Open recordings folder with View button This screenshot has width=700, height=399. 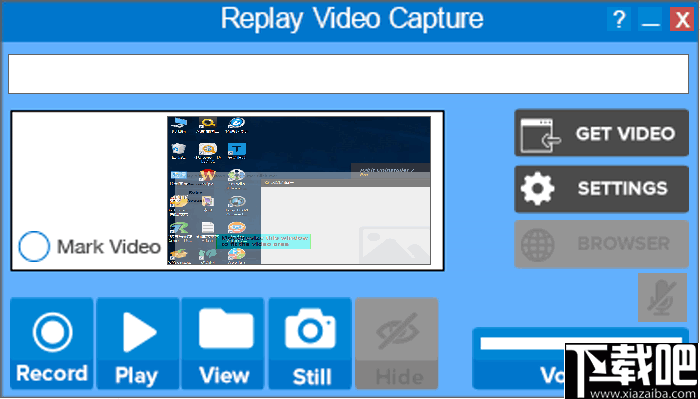click(223, 343)
